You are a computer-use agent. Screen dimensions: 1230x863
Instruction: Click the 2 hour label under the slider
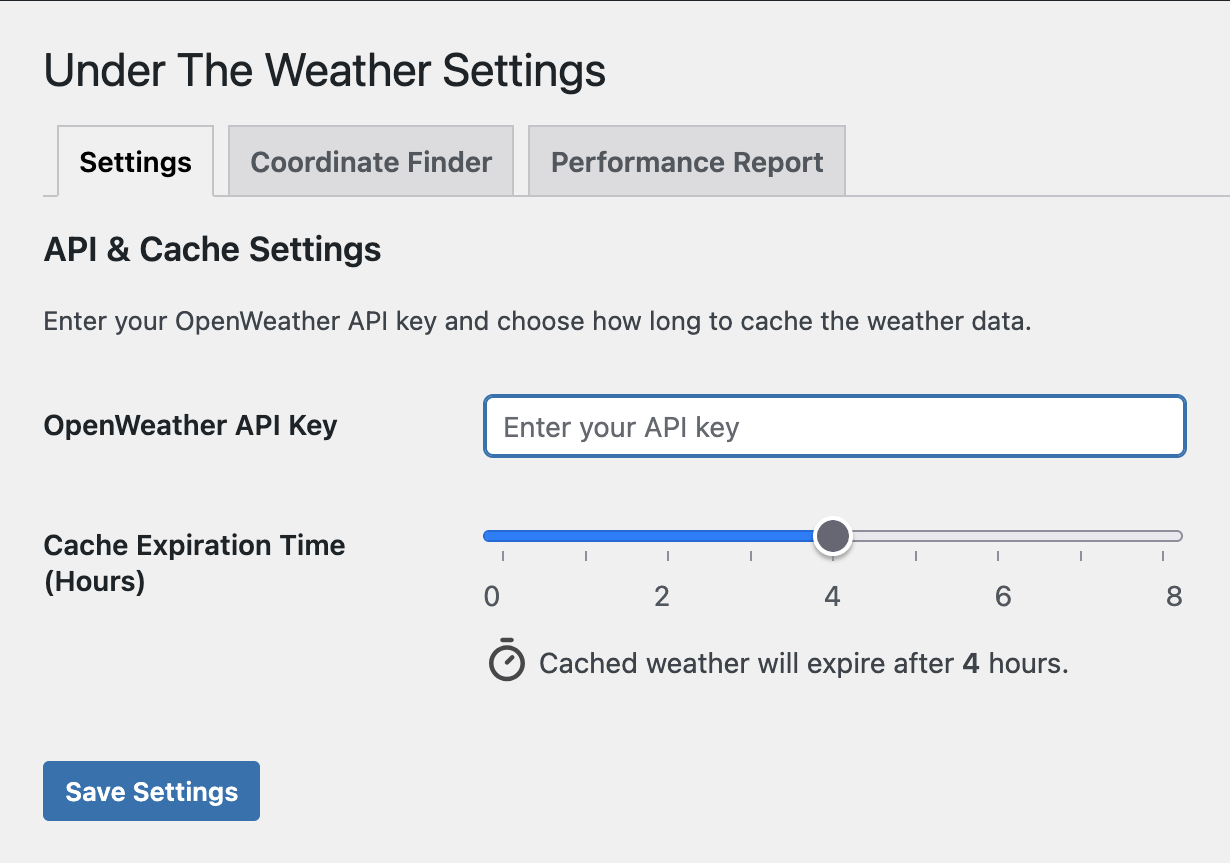coord(661,597)
